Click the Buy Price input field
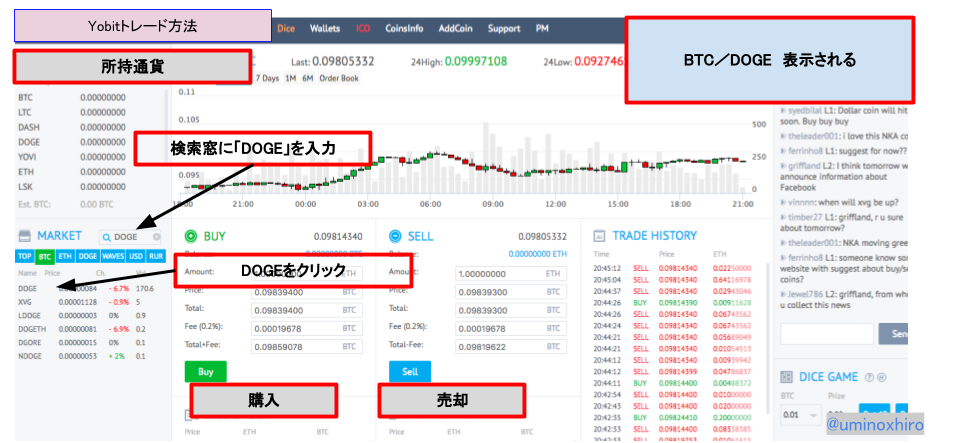The height and width of the screenshot is (443, 954). 307,292
